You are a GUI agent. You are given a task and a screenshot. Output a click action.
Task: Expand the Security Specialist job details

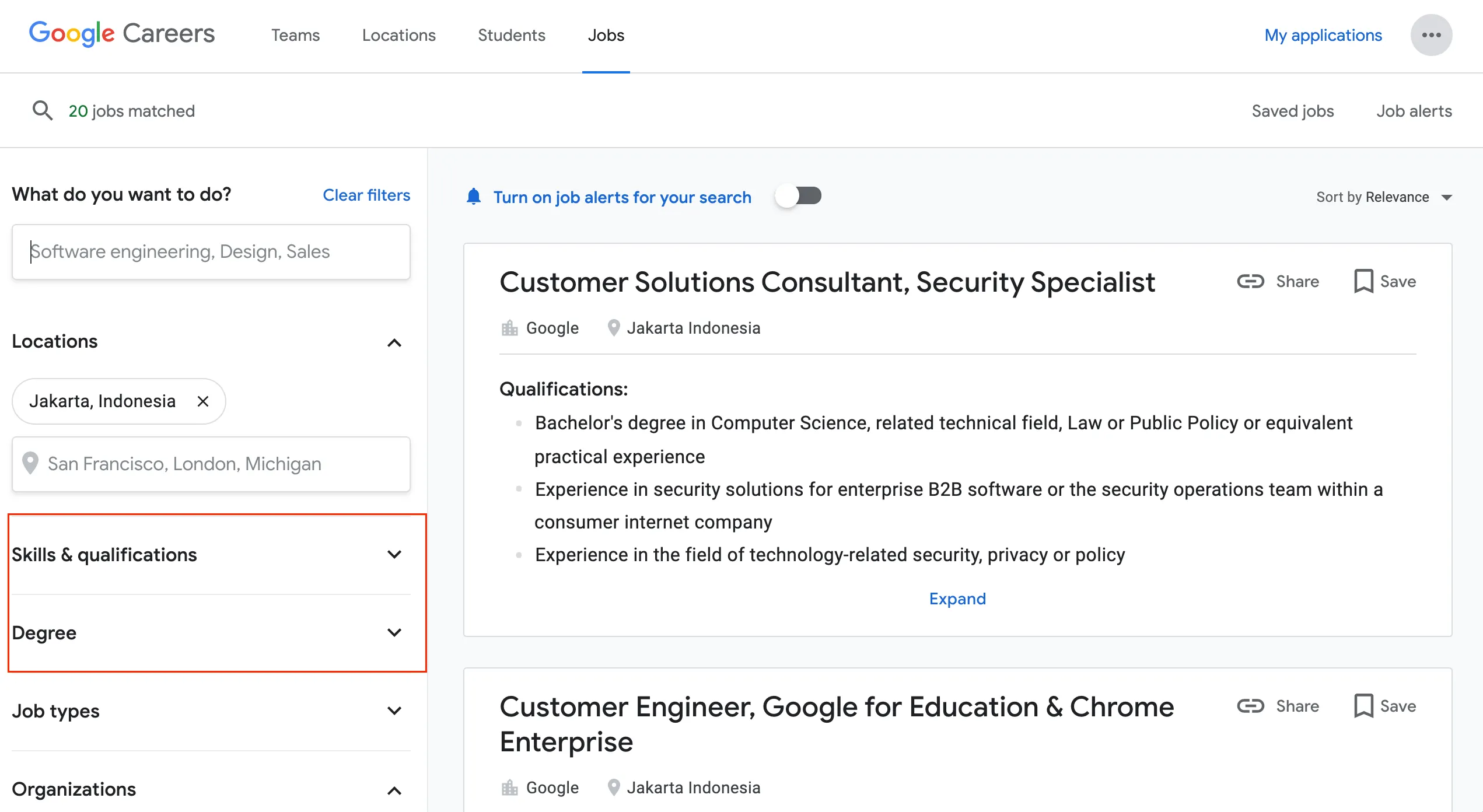[x=957, y=598]
